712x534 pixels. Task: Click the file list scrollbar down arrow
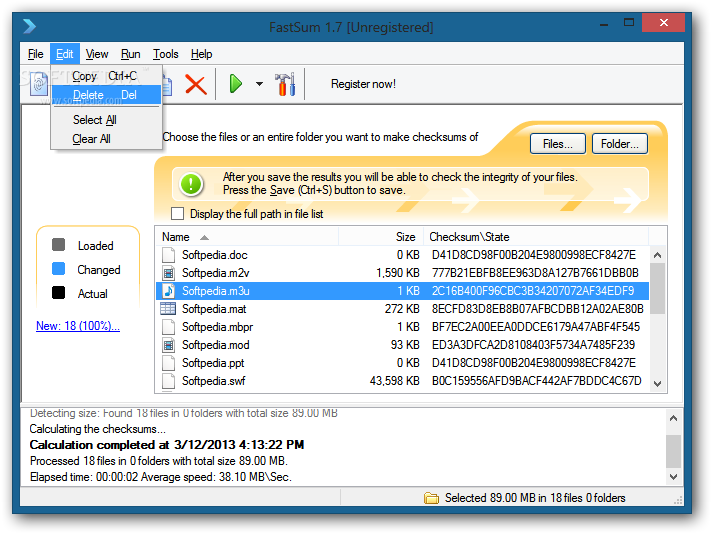point(658,384)
